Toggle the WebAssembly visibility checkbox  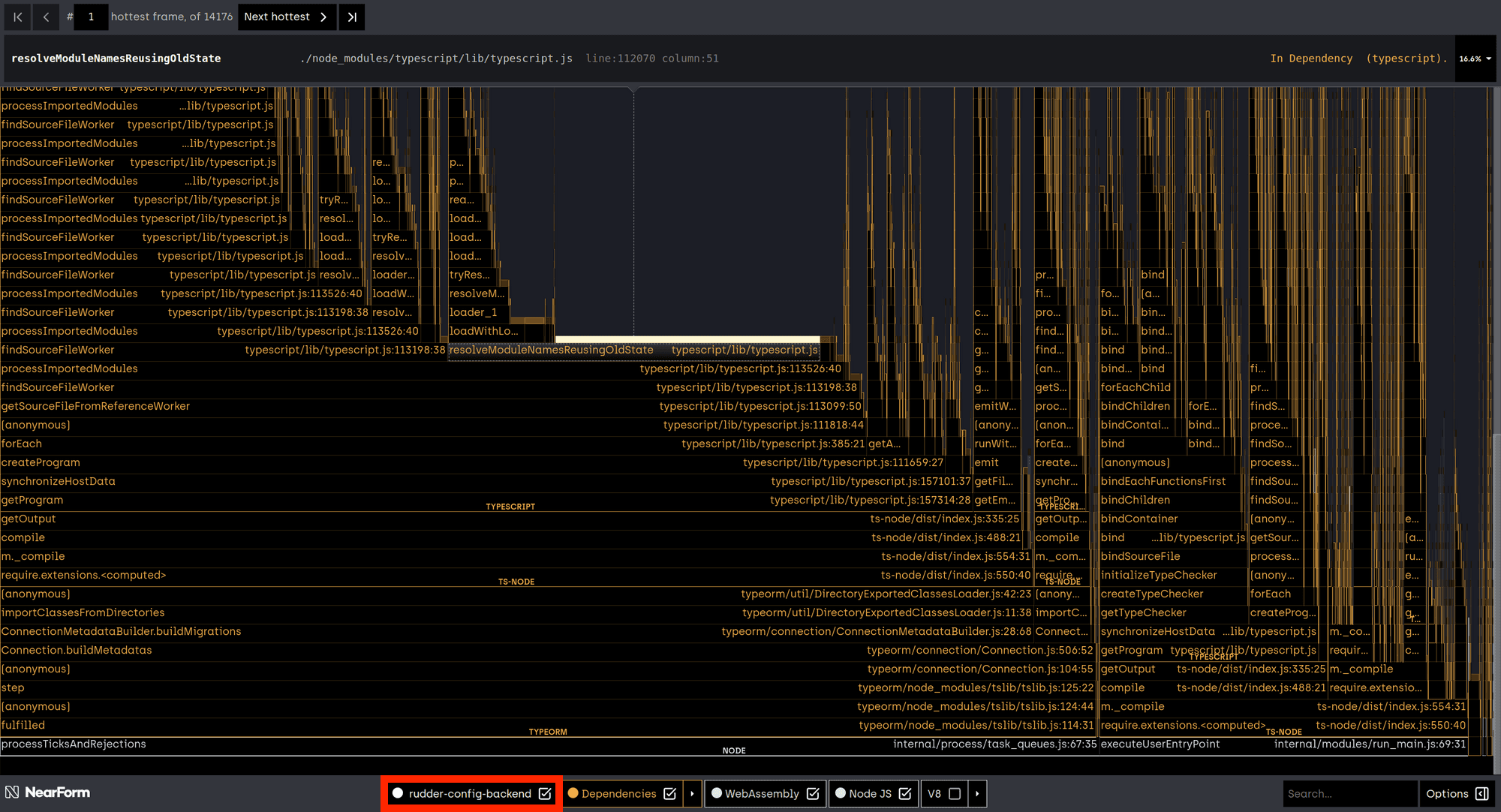(x=813, y=793)
